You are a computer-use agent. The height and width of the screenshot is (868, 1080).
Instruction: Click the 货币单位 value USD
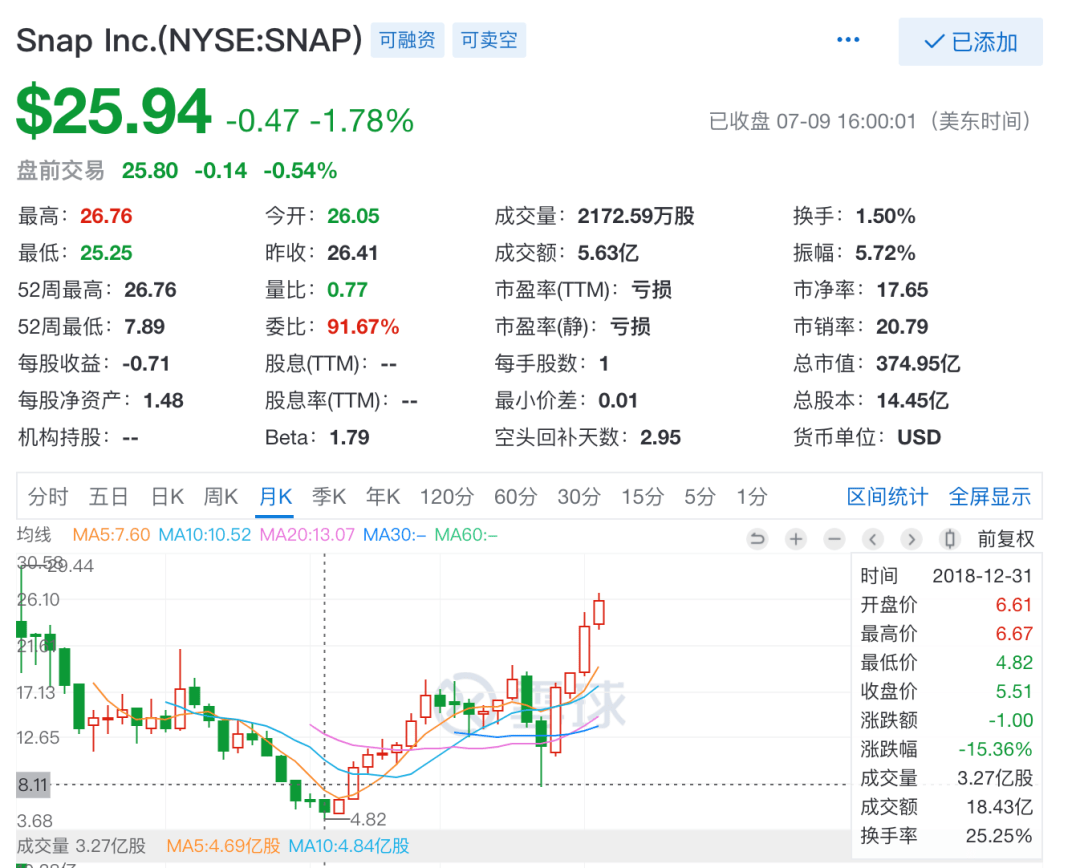coord(919,437)
